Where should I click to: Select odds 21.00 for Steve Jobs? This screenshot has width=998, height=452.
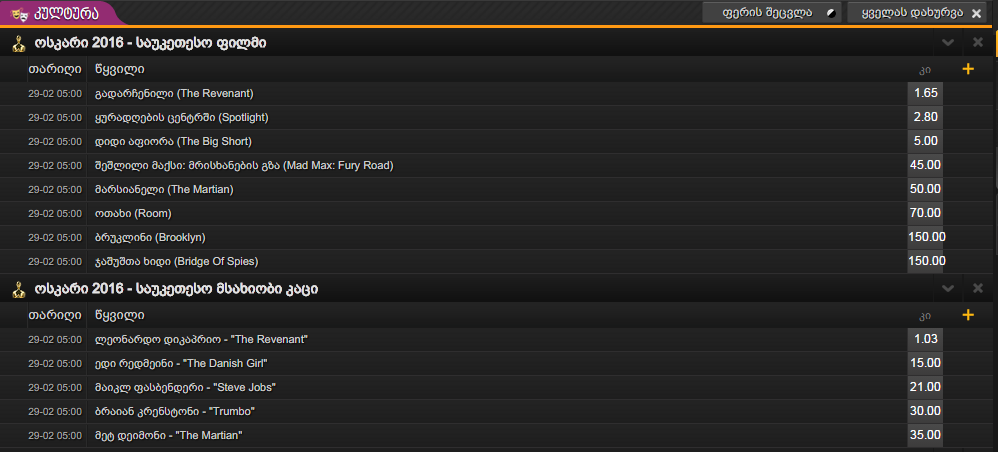click(925, 387)
